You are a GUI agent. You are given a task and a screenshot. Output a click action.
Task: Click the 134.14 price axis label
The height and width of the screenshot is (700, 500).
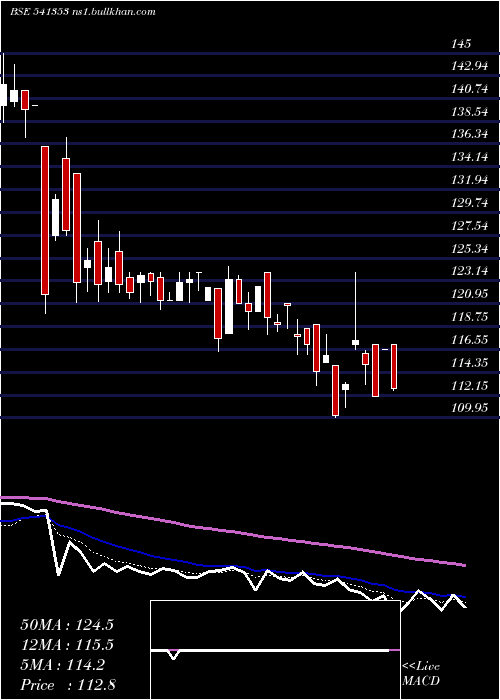(x=470, y=157)
